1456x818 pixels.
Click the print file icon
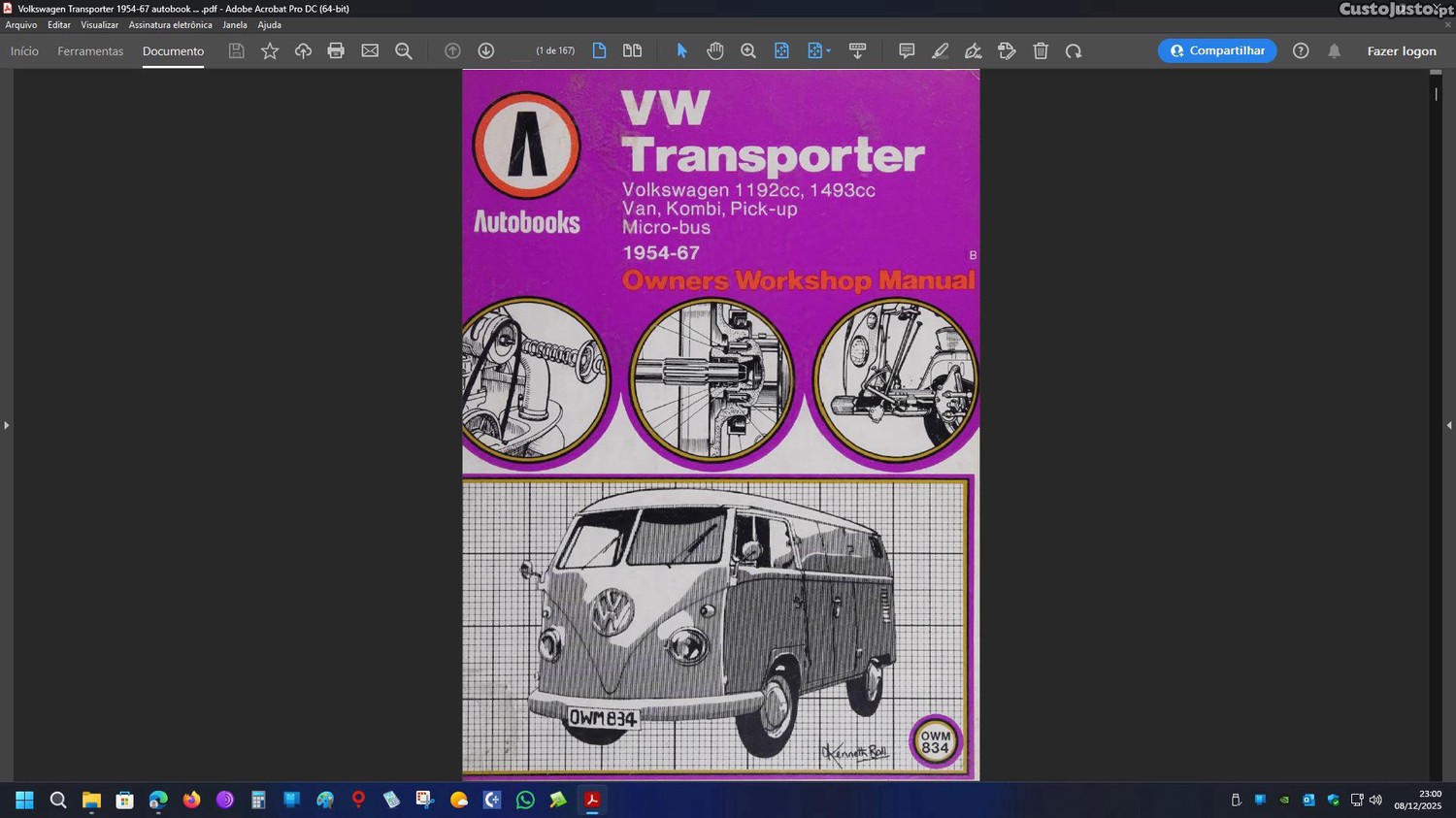[336, 51]
